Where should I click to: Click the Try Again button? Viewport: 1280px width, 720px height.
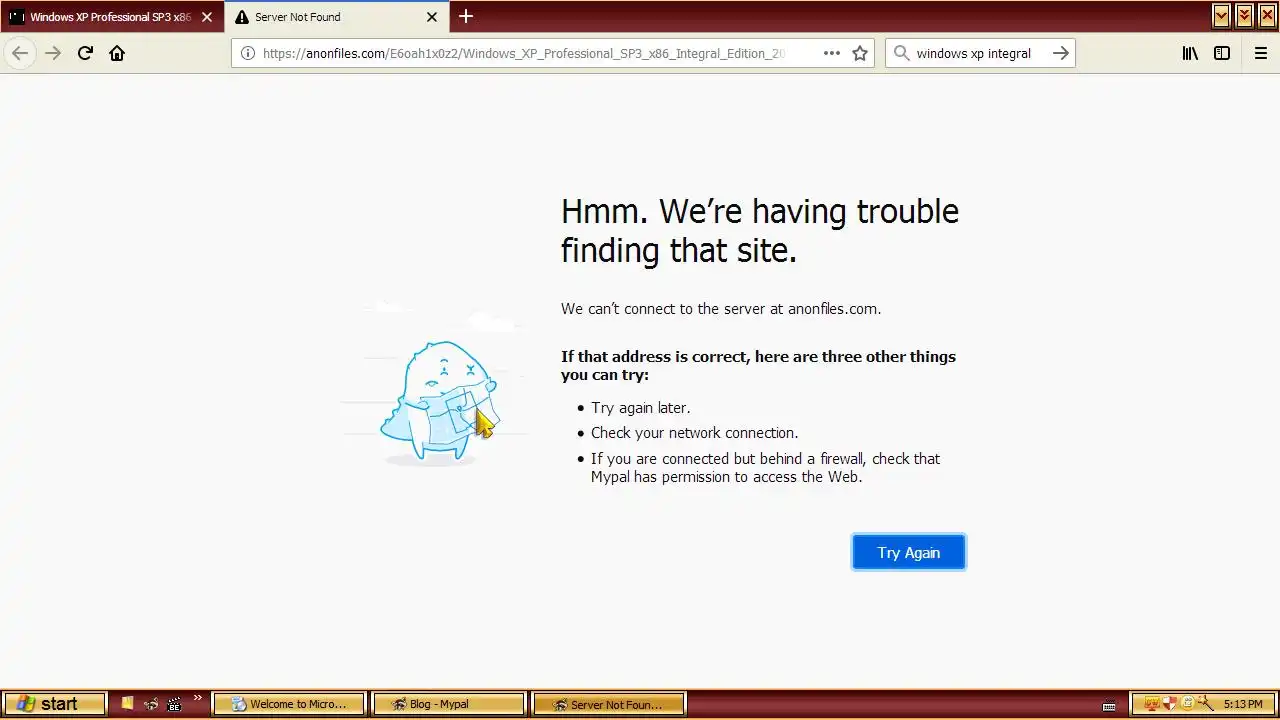(908, 552)
